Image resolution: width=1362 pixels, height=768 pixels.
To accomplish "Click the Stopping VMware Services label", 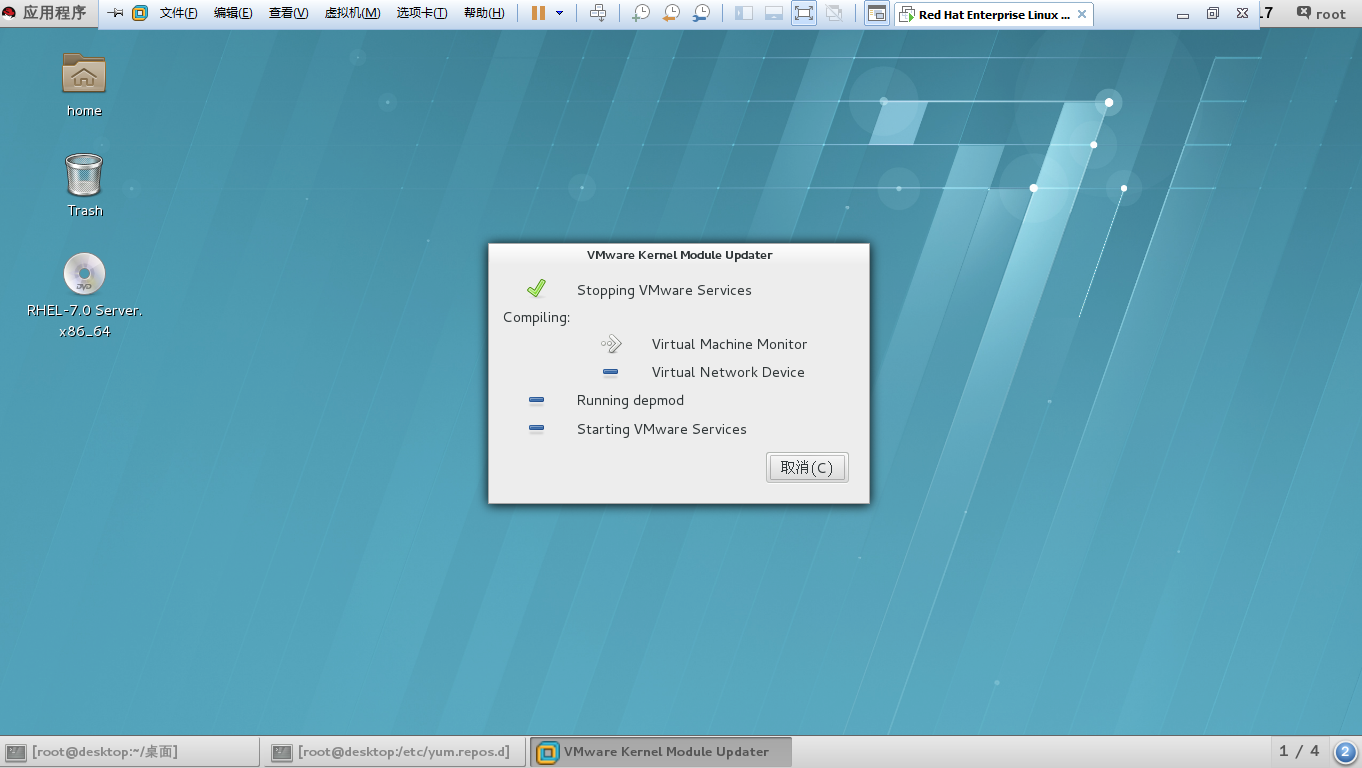I will (x=664, y=290).
